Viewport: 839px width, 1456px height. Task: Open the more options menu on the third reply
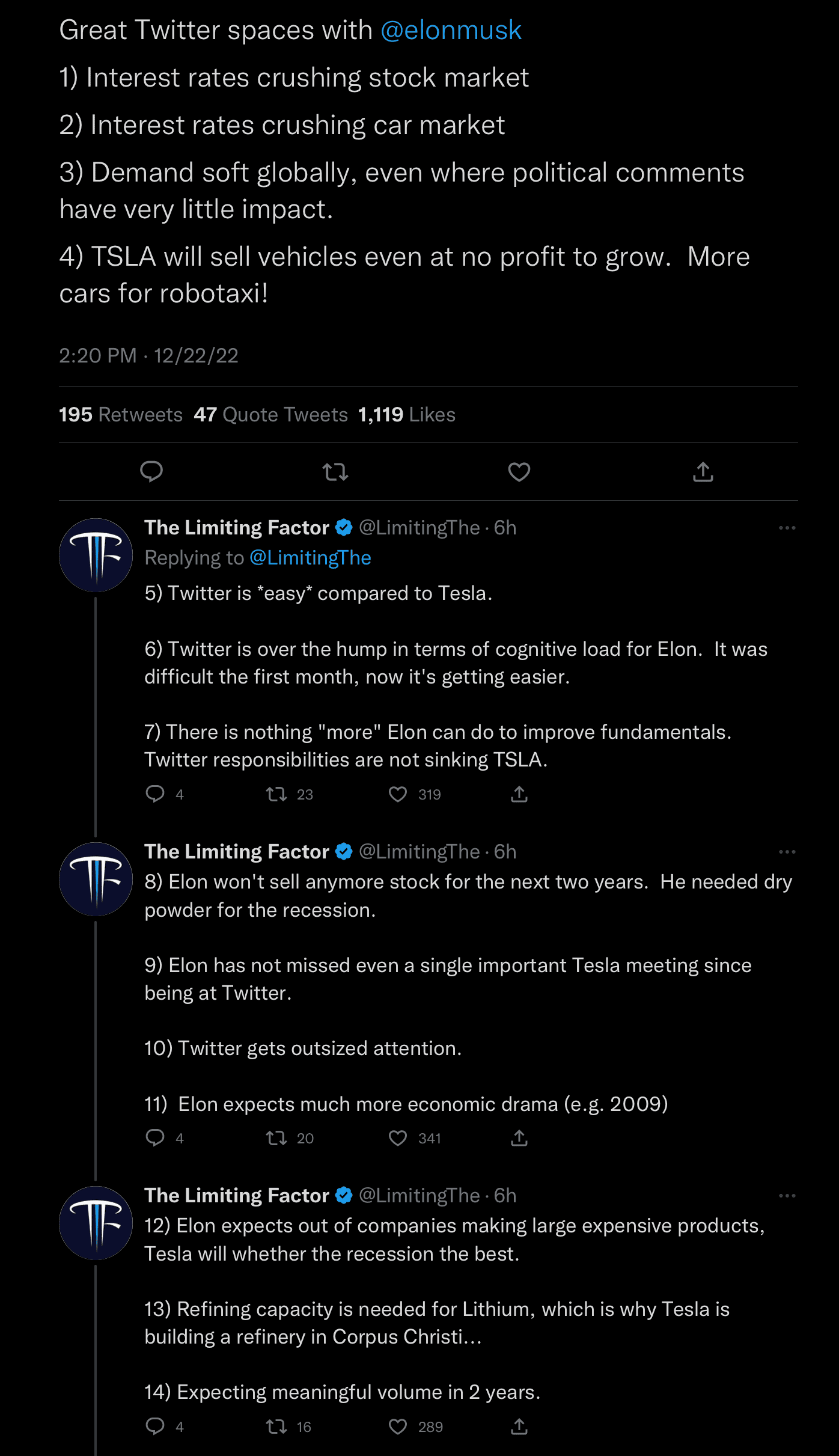[786, 1195]
